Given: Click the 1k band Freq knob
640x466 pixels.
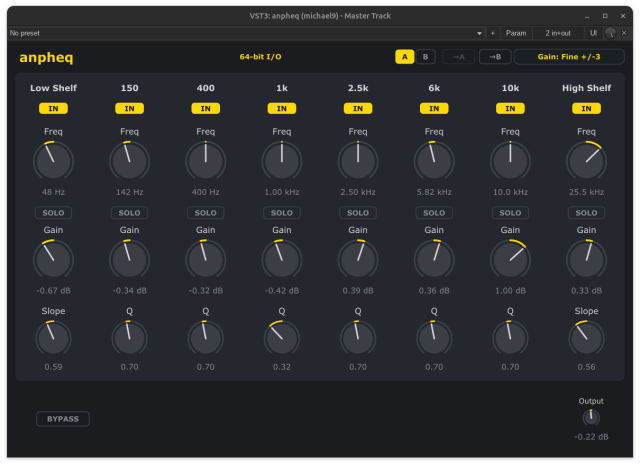Looking at the screenshot, I should coord(282,161).
